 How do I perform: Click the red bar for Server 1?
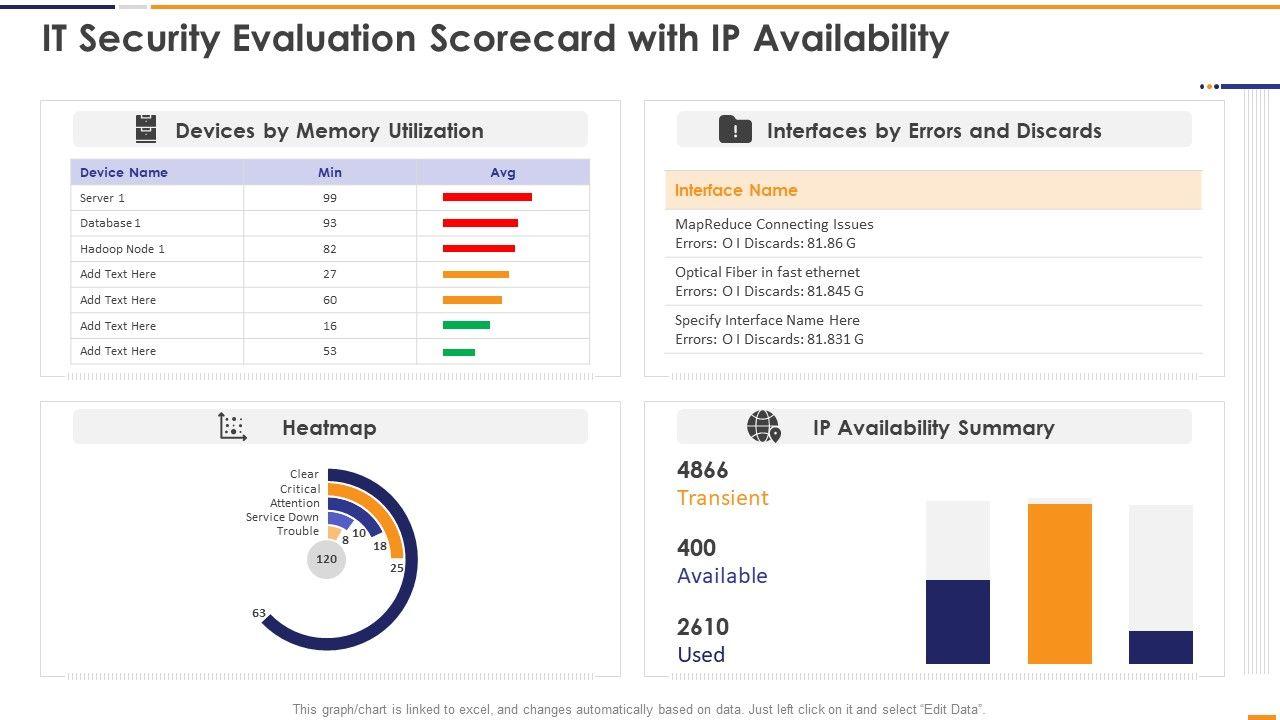[x=487, y=197]
